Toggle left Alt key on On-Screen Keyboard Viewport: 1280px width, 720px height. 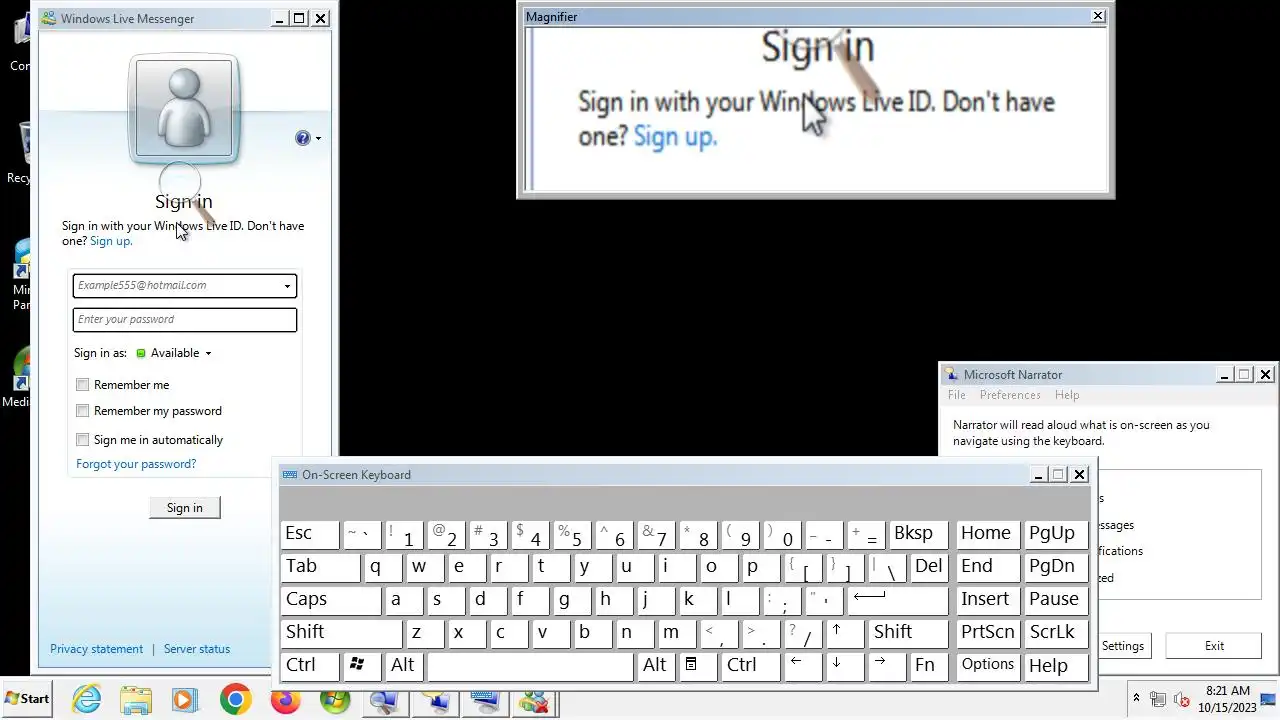coord(403,665)
